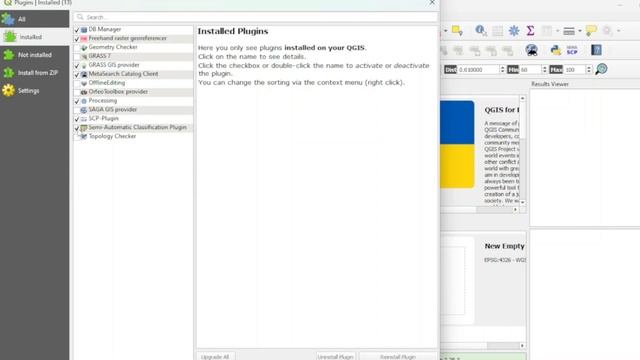Click the Max value spinner arrows
The image size is (640, 360).
tap(589, 69)
